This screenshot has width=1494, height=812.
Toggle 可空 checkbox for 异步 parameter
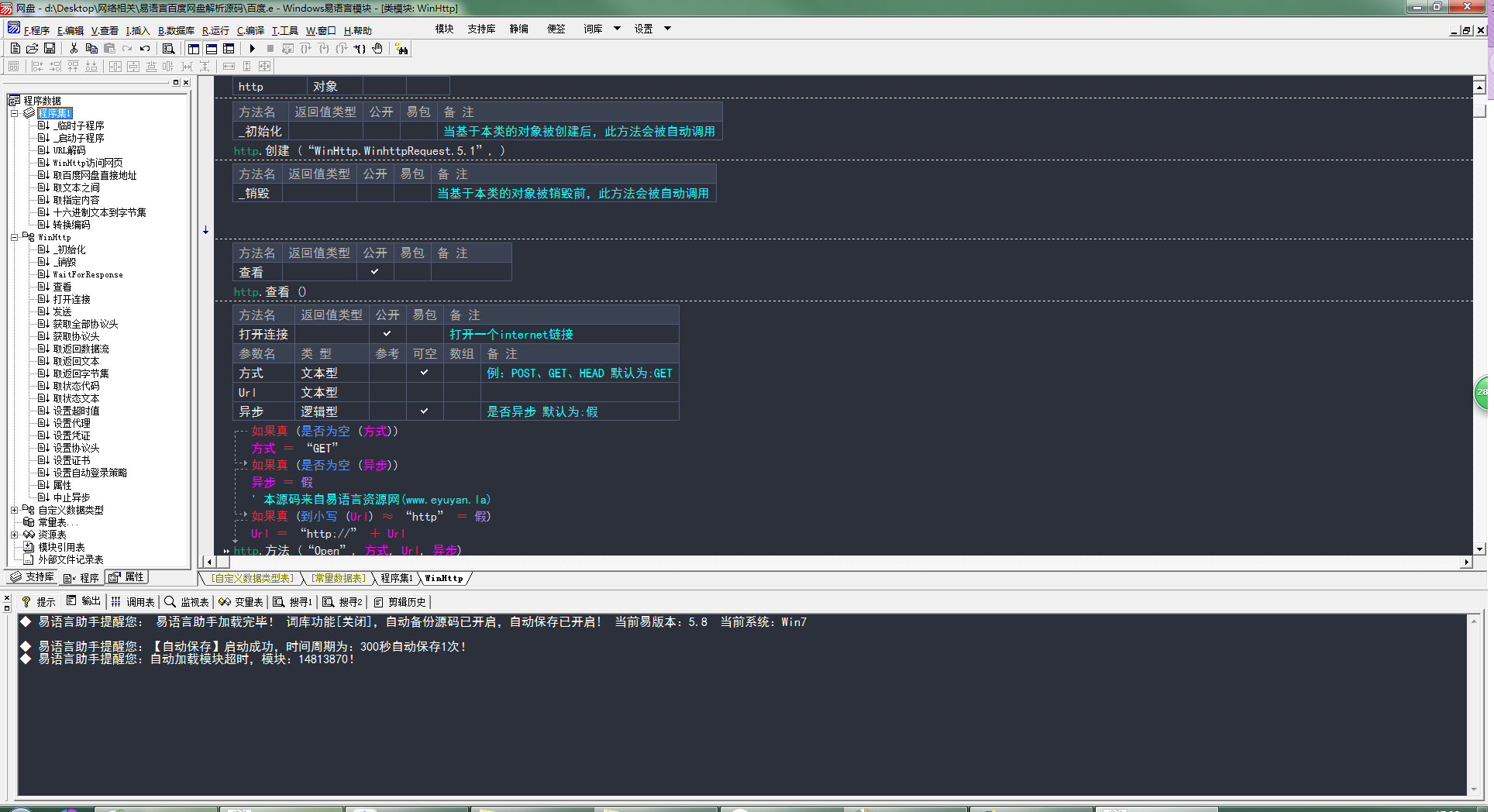pos(425,411)
